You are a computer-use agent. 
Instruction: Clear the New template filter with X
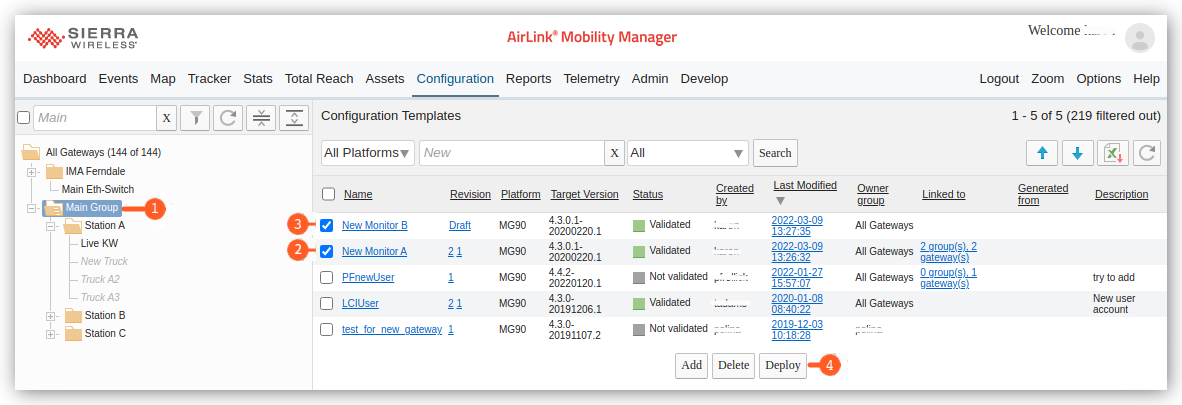pos(614,153)
